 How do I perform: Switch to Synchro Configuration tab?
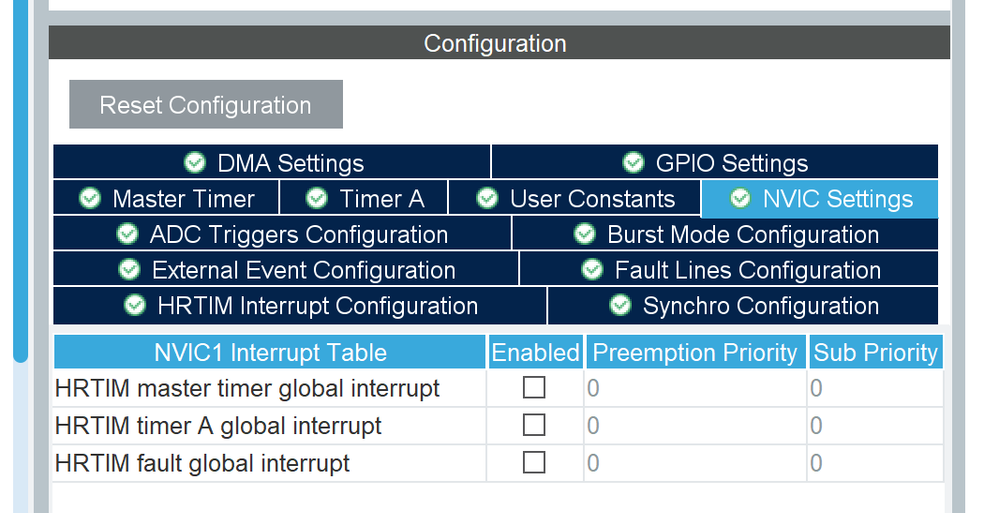coord(744,306)
